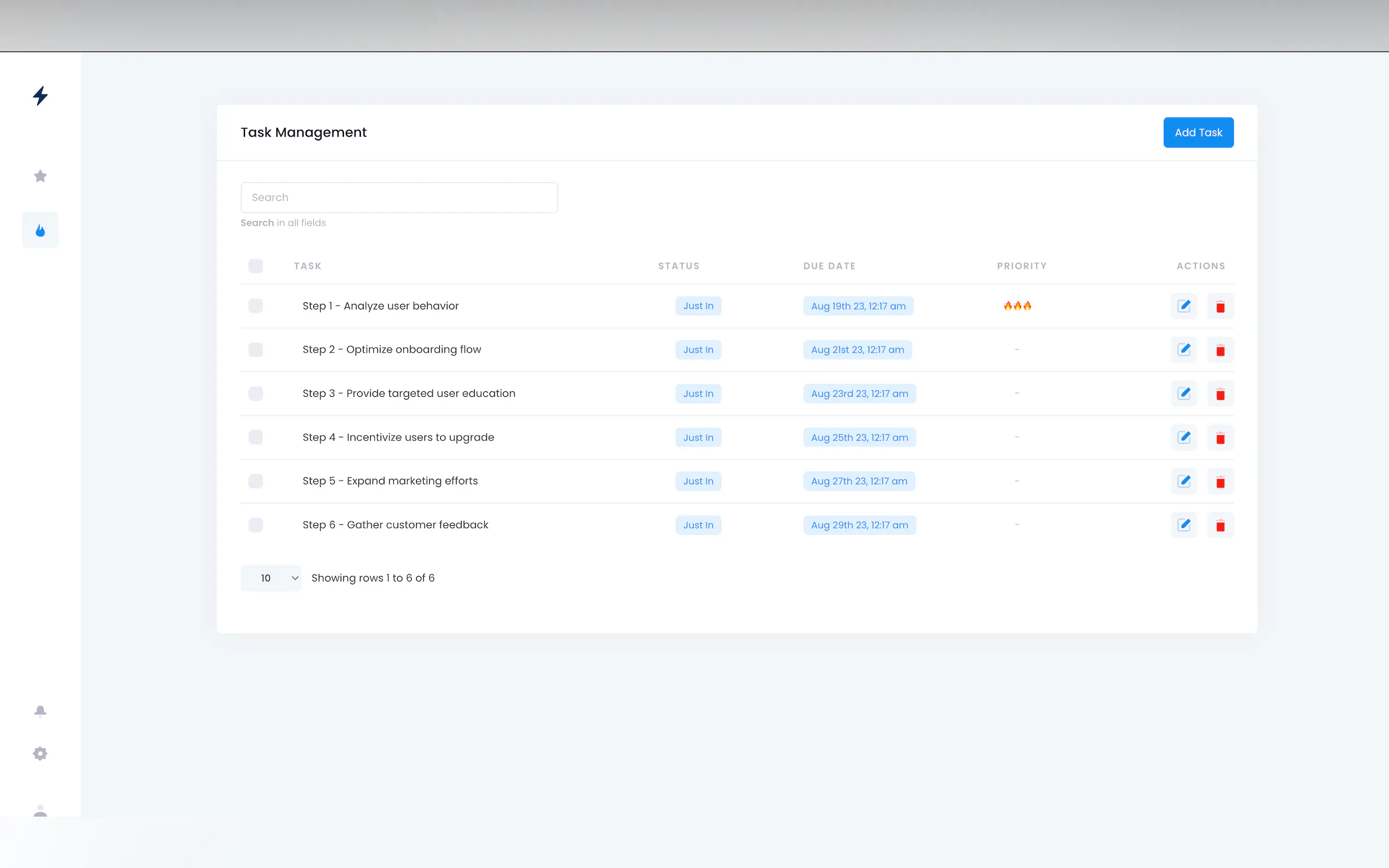
Task: Click the Just In status on the Step 3 row
Action: (698, 393)
